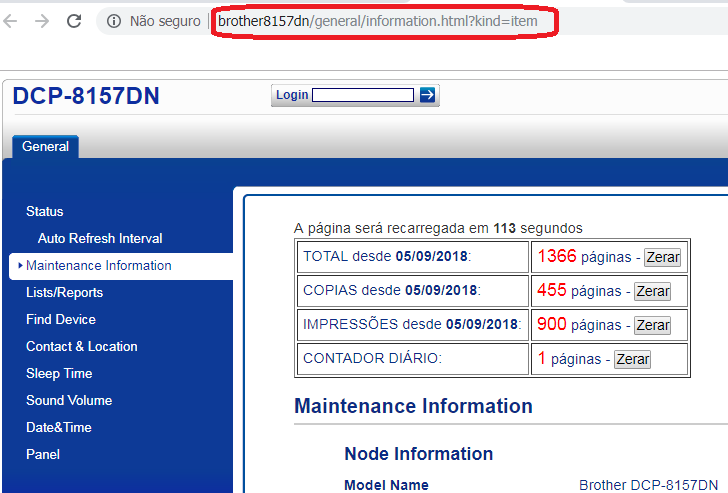The image size is (728, 493).
Task: Click the DCP-8157DN page title
Action: [86, 96]
